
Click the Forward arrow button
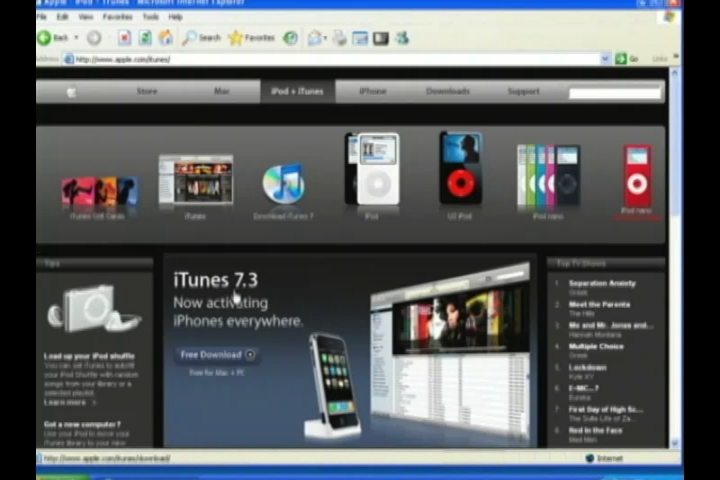pyautogui.click(x=94, y=38)
